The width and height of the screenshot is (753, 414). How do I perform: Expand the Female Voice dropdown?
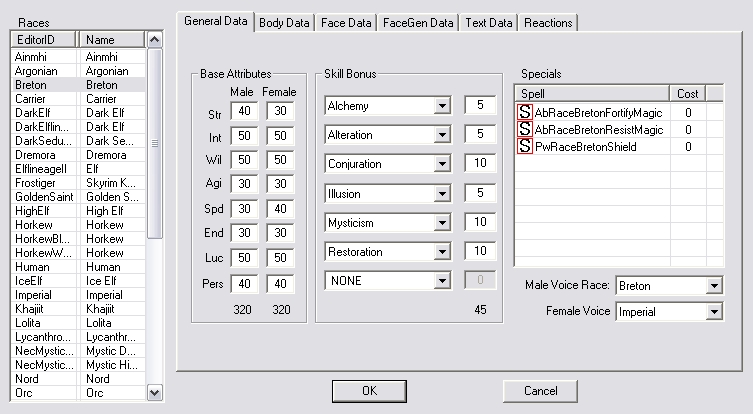pyautogui.click(x=713, y=312)
